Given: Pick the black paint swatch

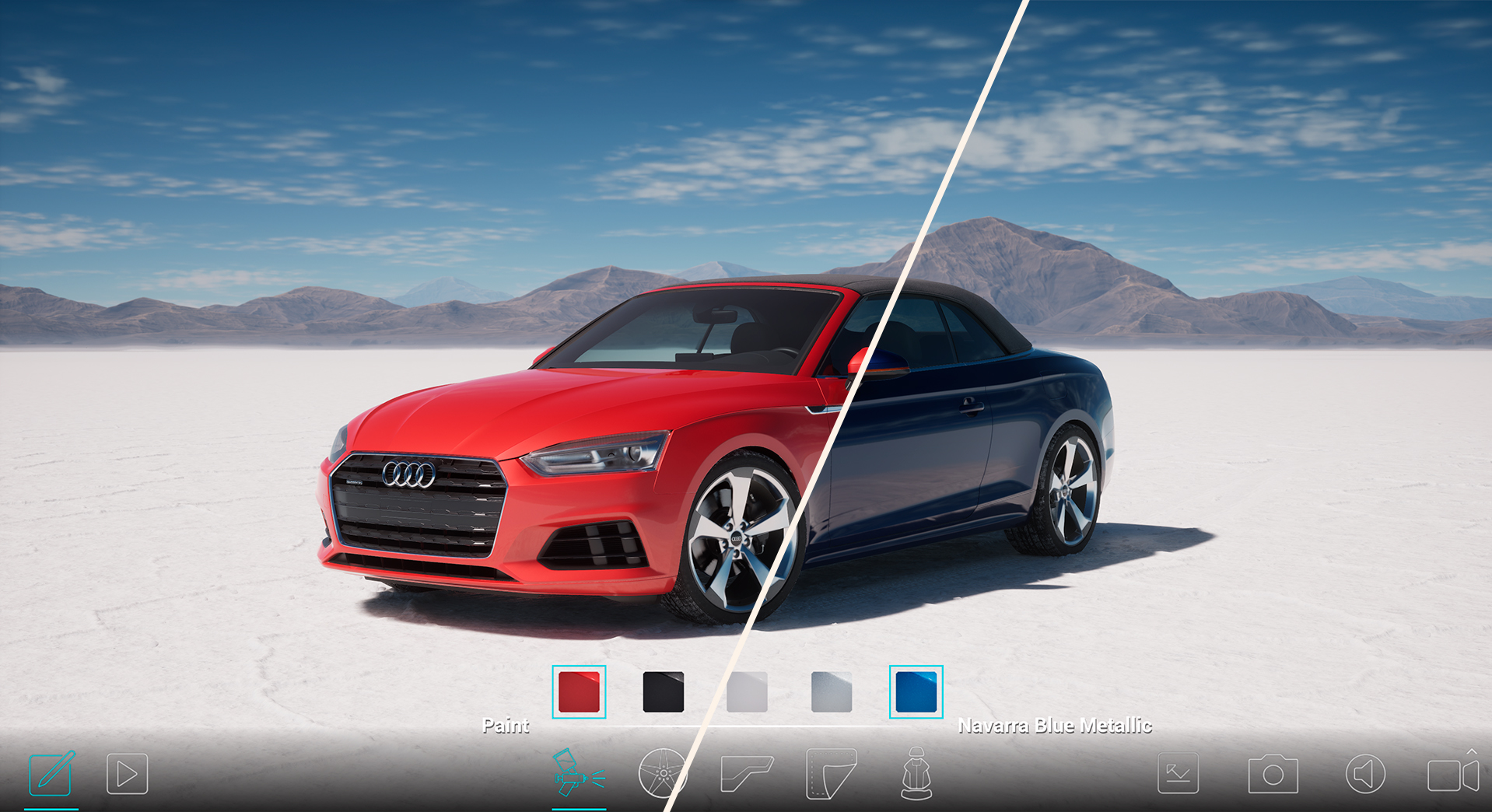Looking at the screenshot, I should [663, 691].
